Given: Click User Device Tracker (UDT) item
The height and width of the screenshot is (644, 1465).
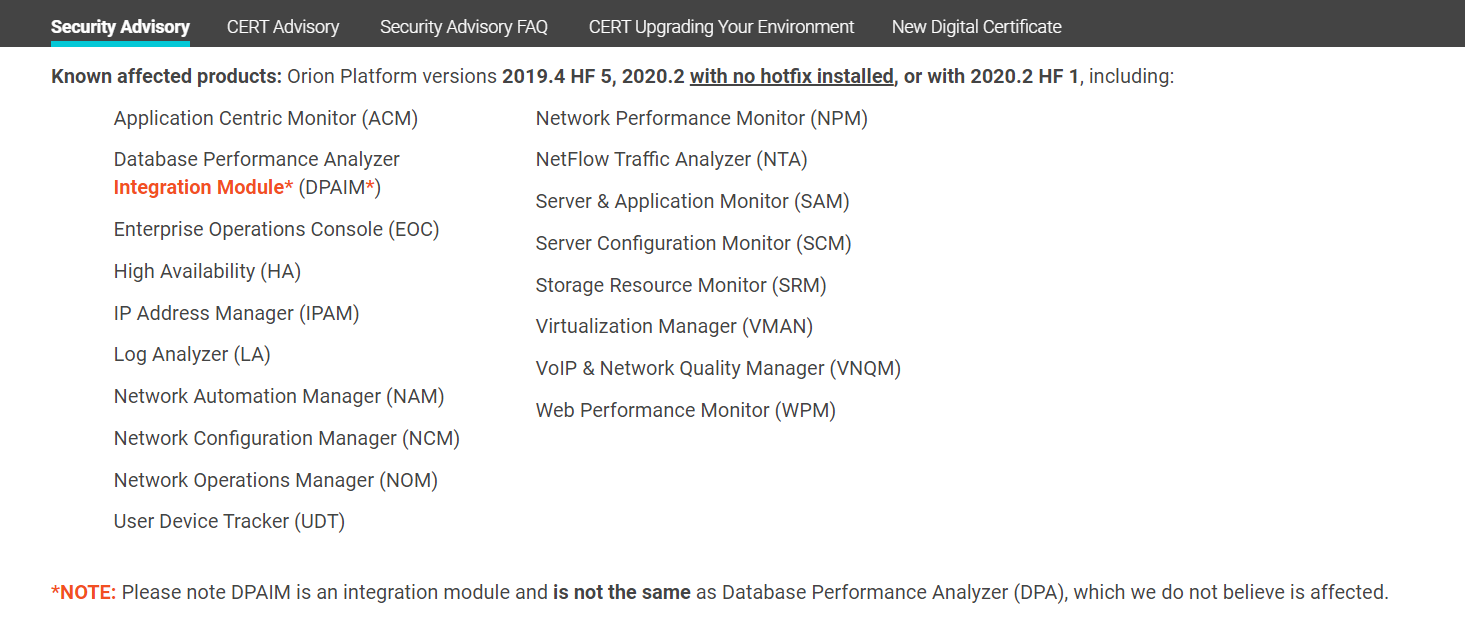Looking at the screenshot, I should click(229, 521).
